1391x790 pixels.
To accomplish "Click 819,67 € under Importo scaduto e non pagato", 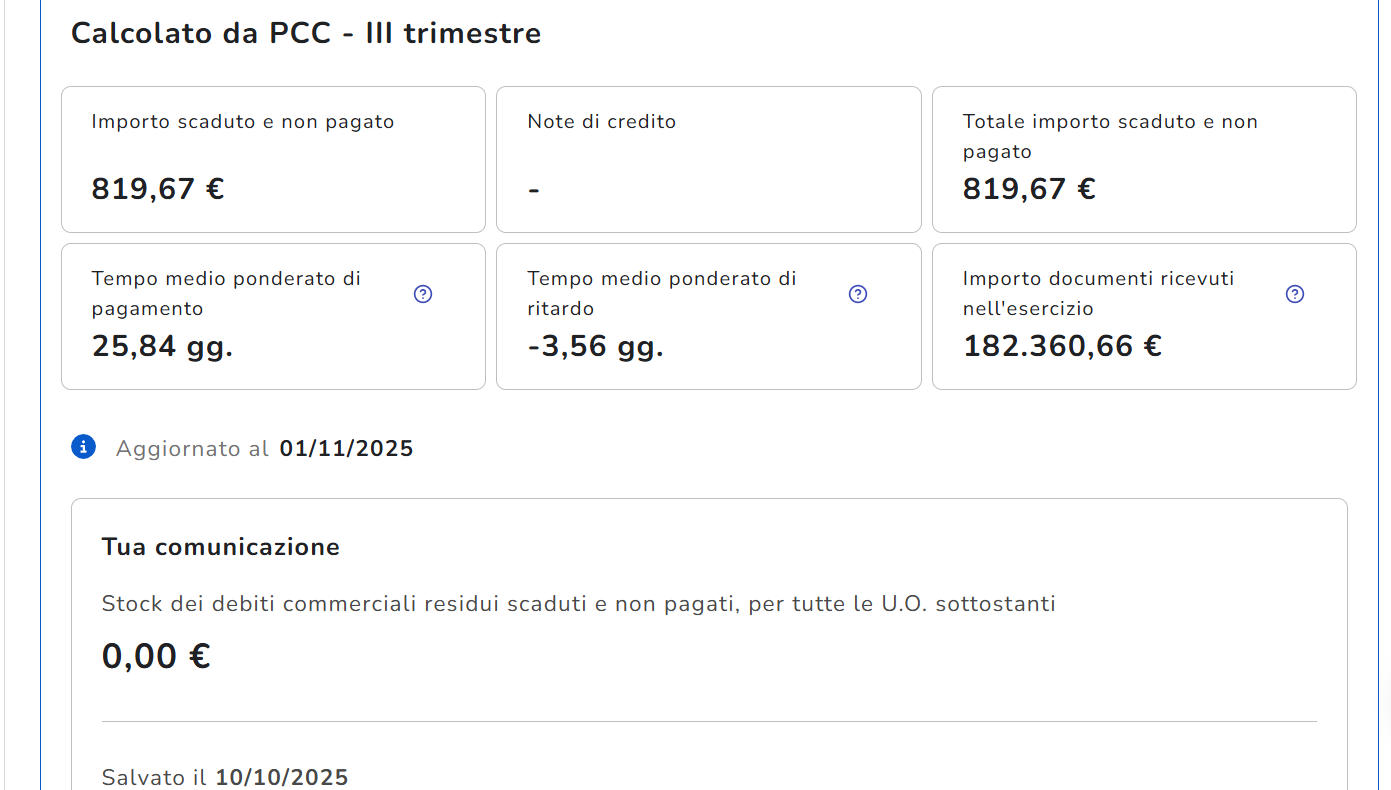I will click(x=158, y=189).
